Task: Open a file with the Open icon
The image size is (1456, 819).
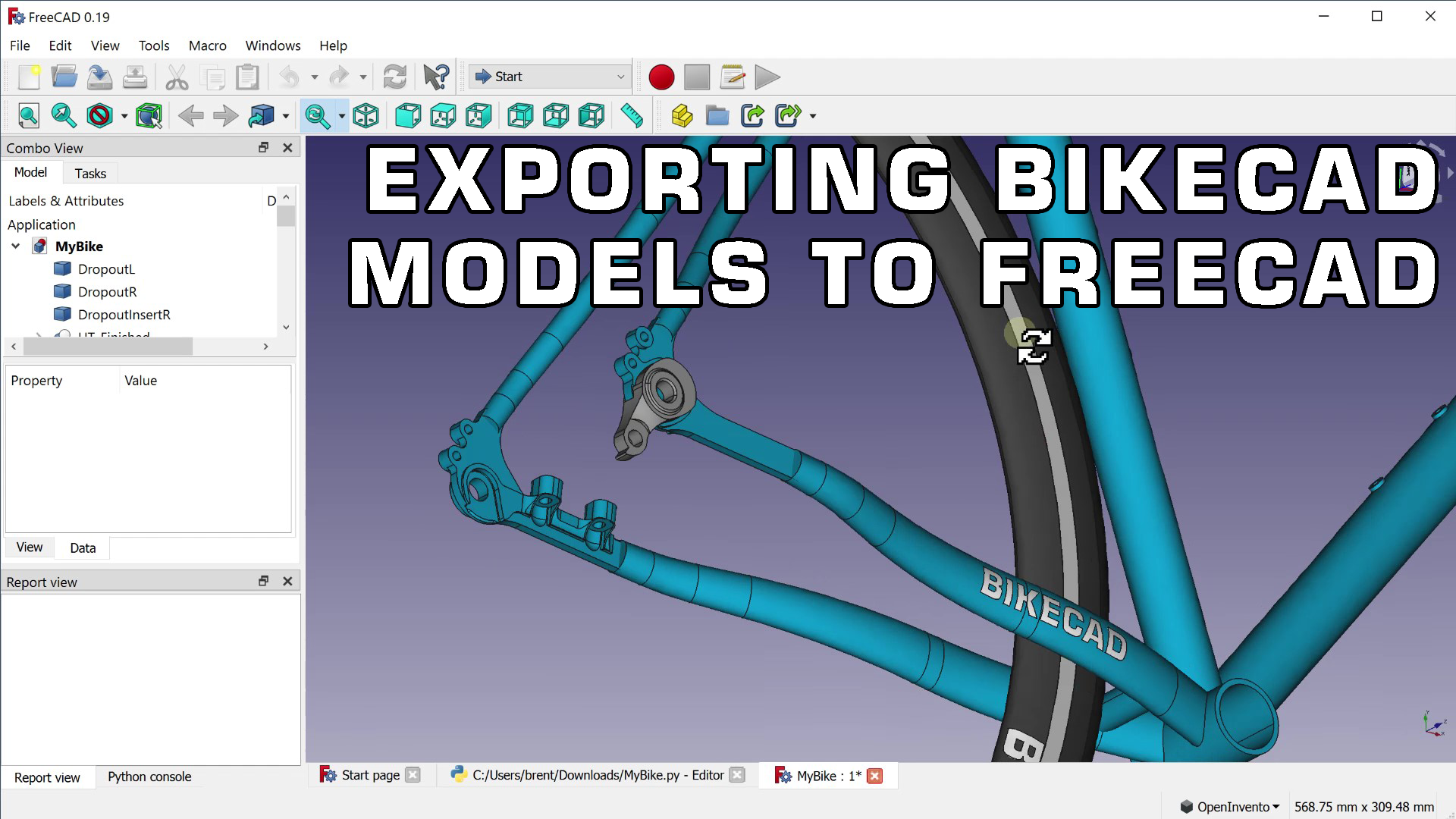Action: 64,77
